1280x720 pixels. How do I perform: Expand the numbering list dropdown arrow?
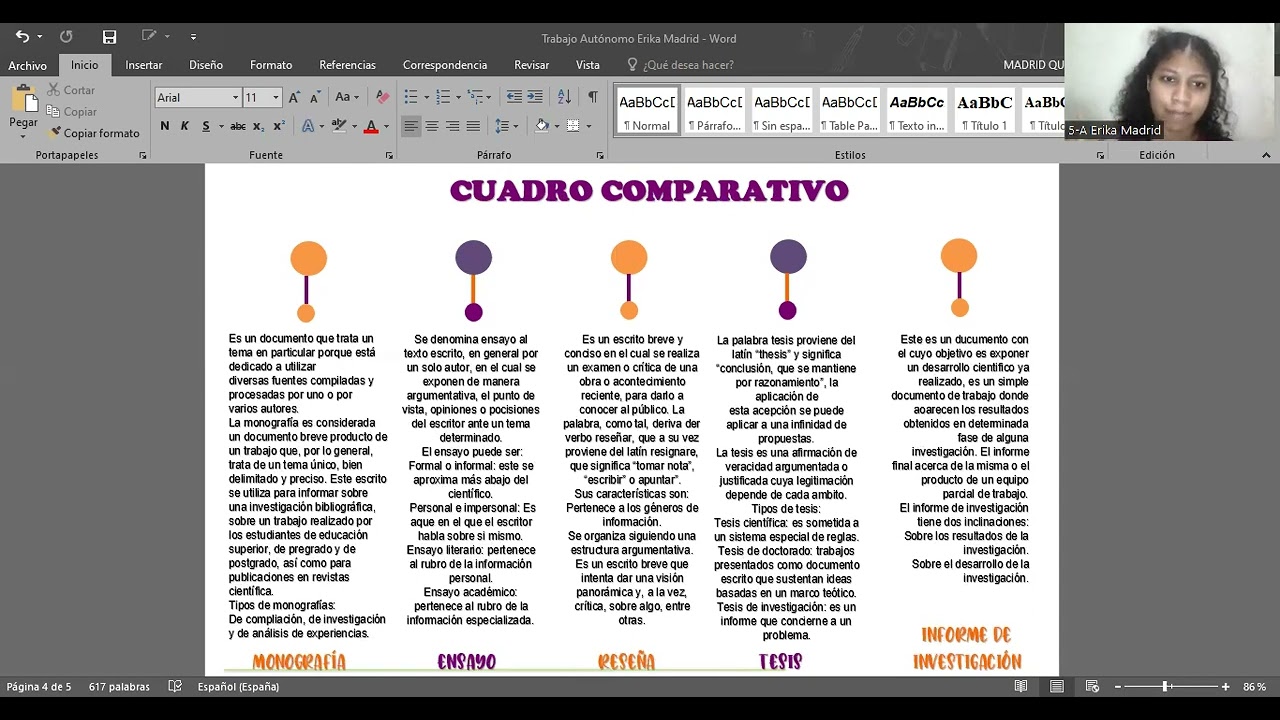click(458, 97)
